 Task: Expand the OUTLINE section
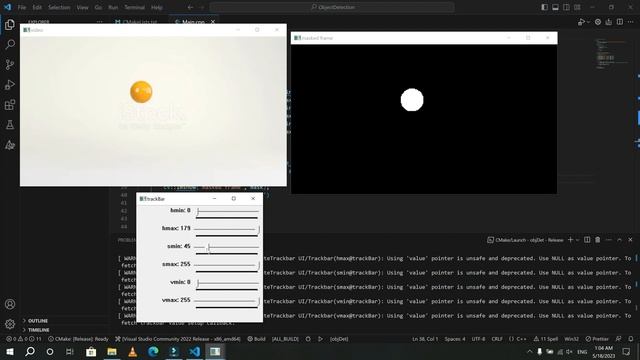(38, 321)
